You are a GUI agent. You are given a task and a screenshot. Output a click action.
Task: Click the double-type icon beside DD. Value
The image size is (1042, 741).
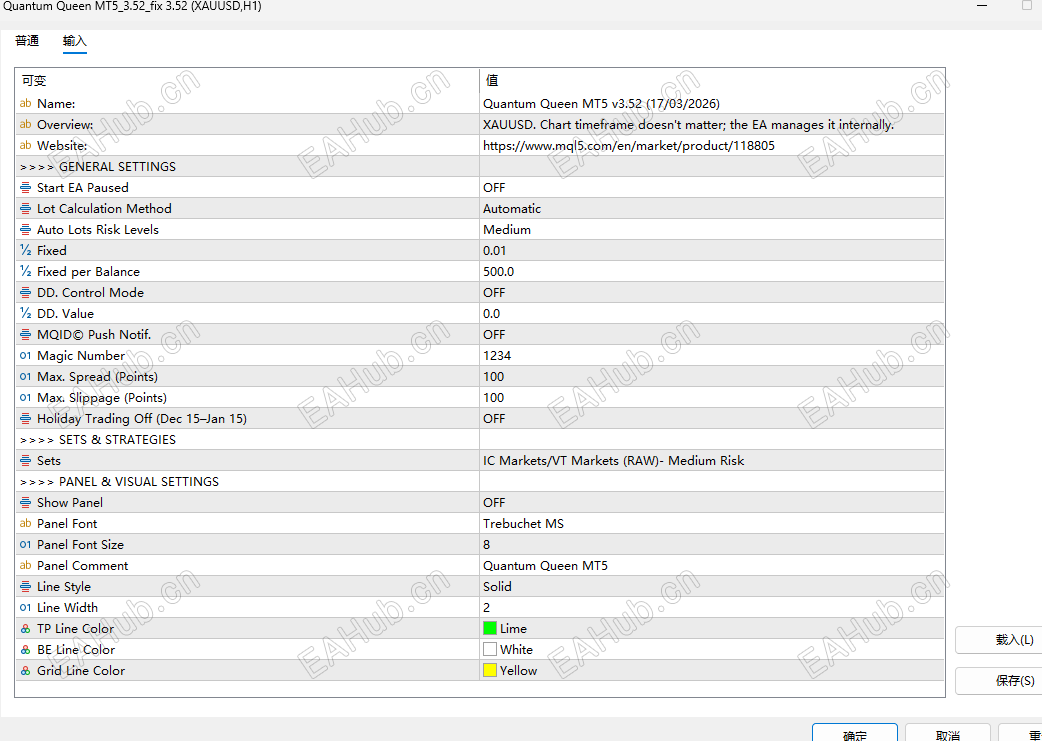25,314
